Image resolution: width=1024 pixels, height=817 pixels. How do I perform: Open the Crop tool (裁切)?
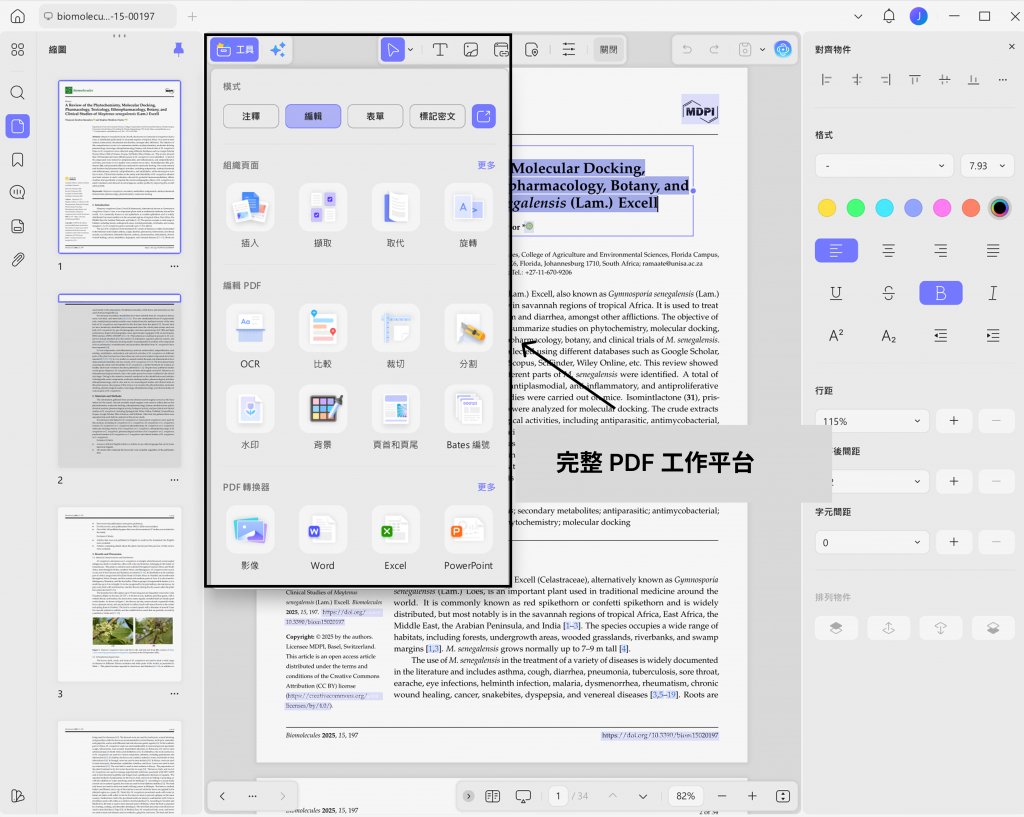pos(395,336)
